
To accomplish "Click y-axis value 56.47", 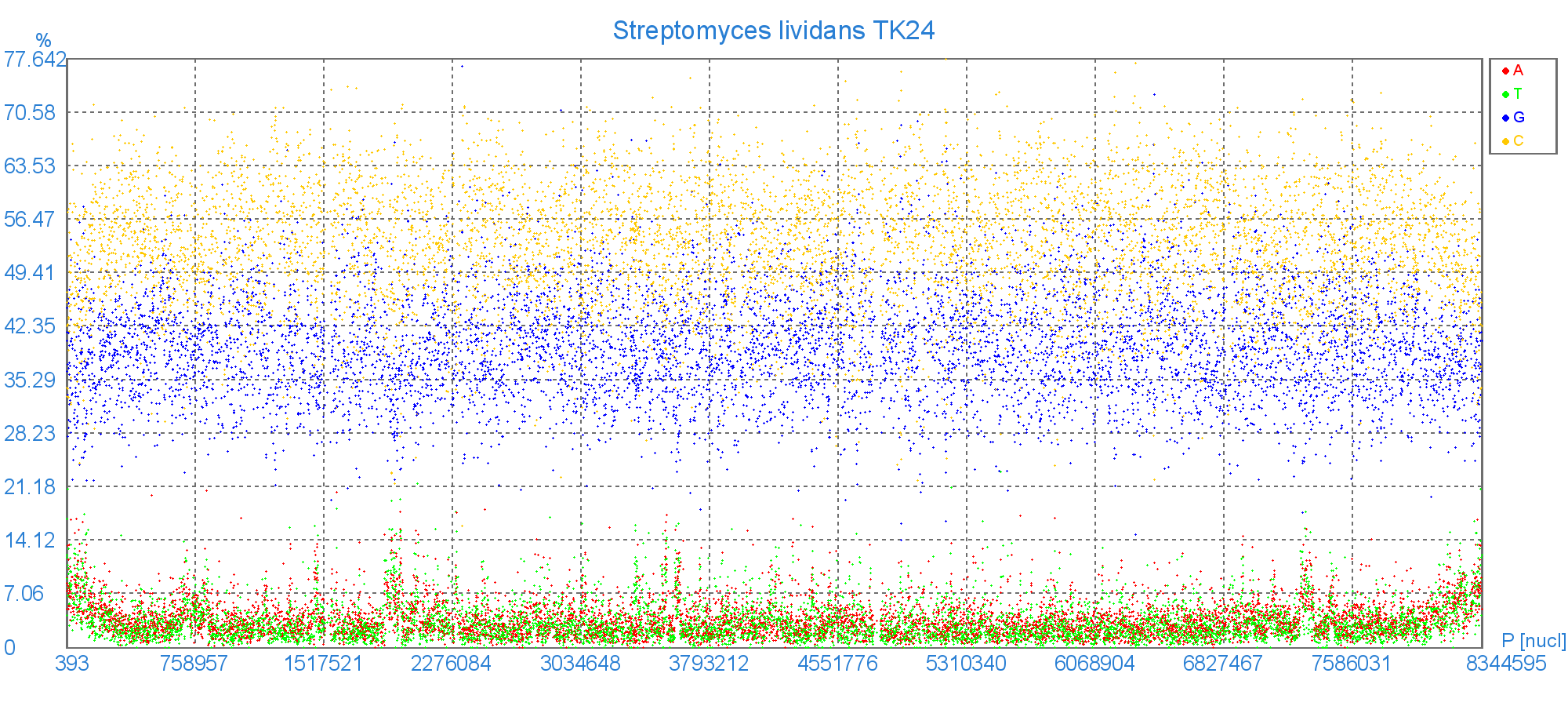I will click(30, 220).
